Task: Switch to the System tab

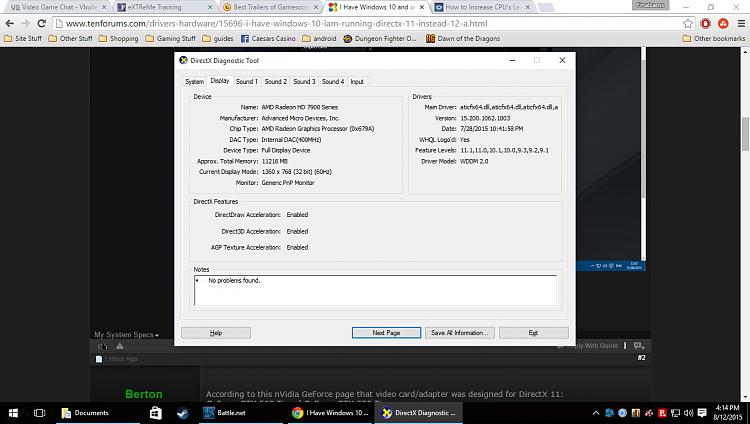Action: [x=194, y=82]
